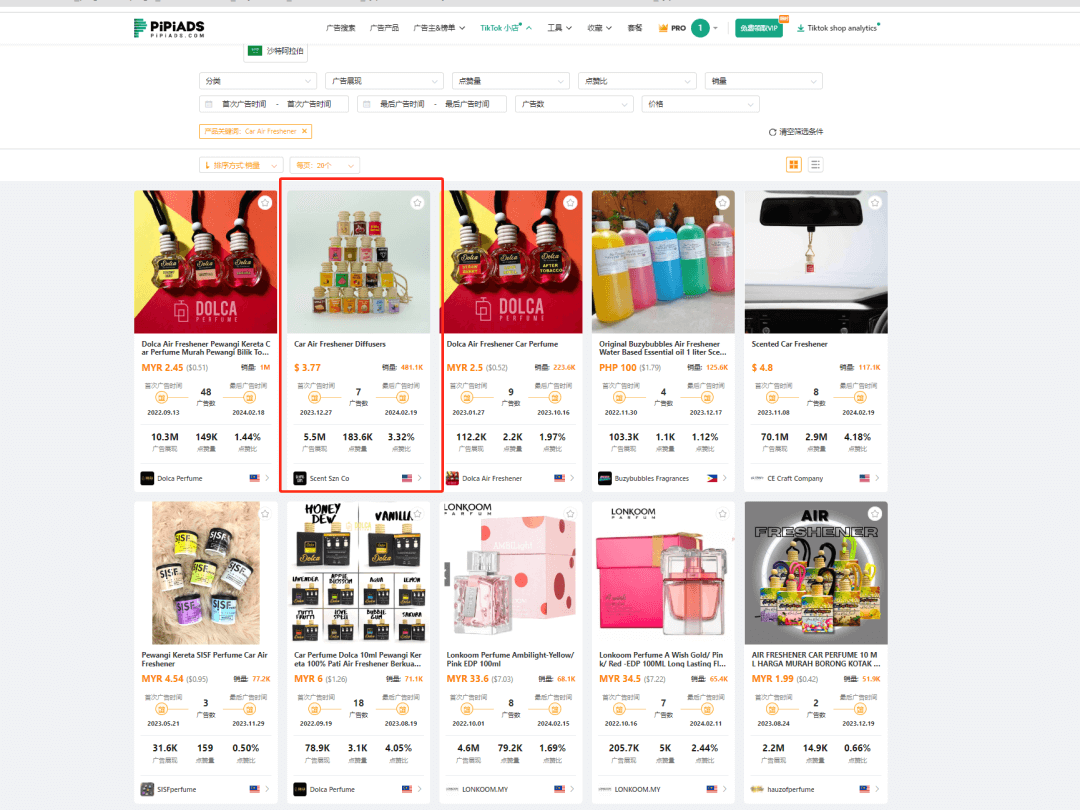Open the 每页 20个 page size dropdown
The width and height of the screenshot is (1080, 810).
tap(326, 165)
